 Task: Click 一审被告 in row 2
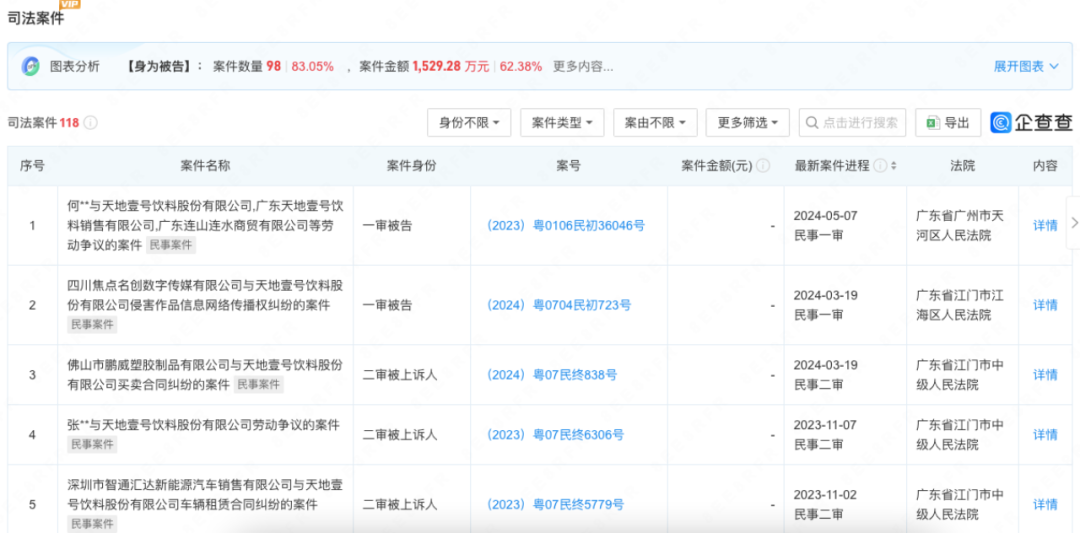[387, 305]
